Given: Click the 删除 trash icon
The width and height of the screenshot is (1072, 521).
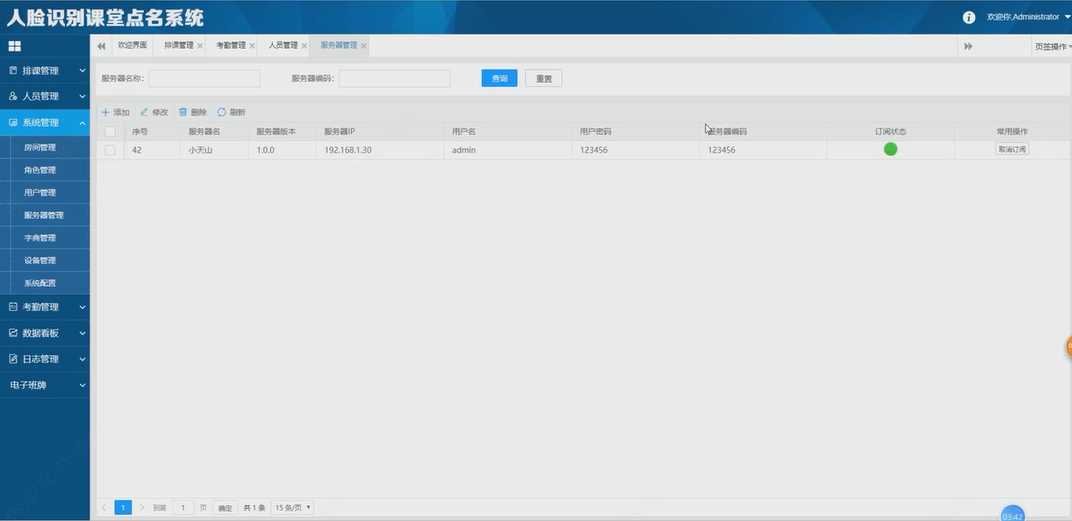Looking at the screenshot, I should point(183,112).
